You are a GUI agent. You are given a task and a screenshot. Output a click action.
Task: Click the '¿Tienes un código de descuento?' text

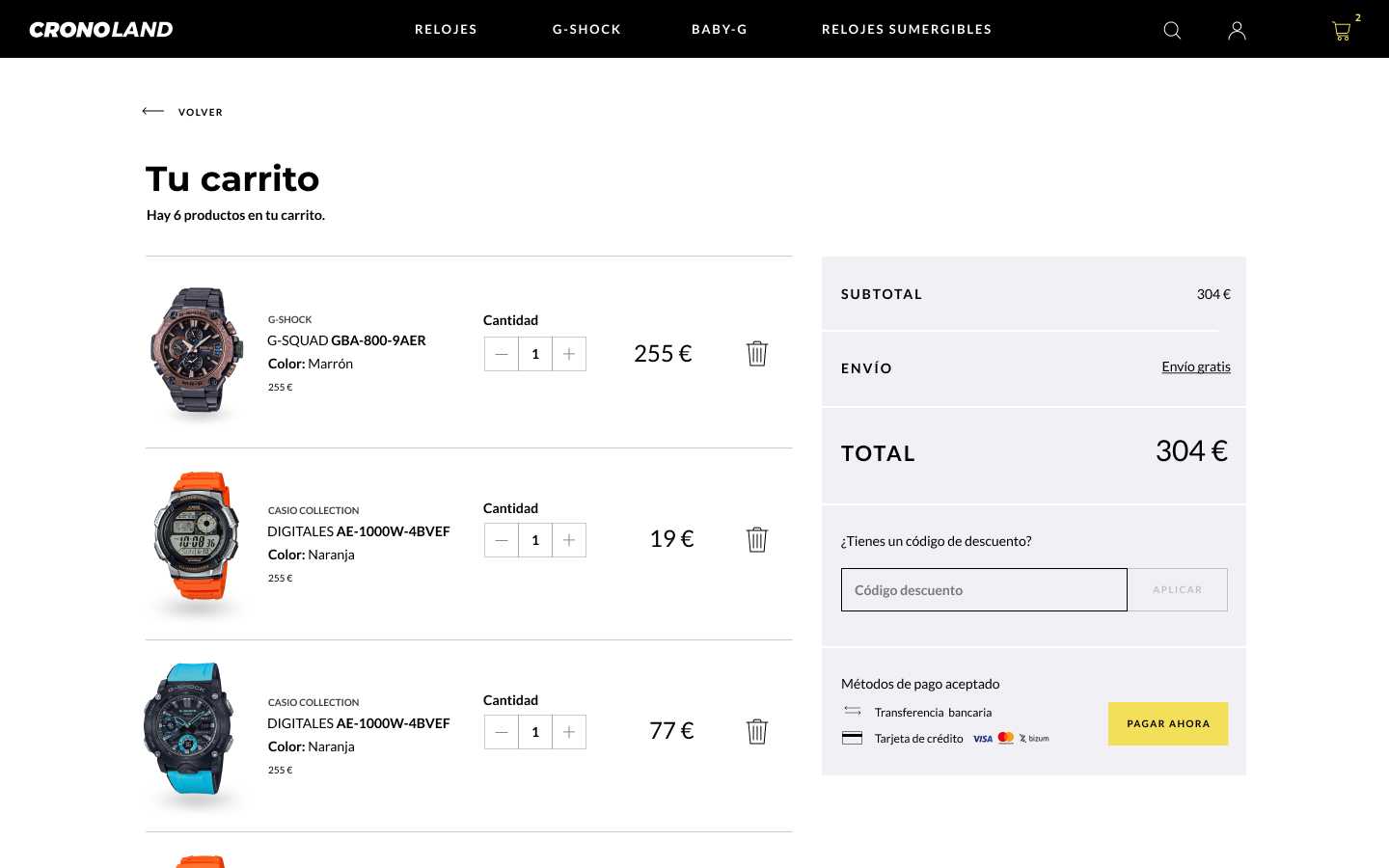tap(937, 541)
